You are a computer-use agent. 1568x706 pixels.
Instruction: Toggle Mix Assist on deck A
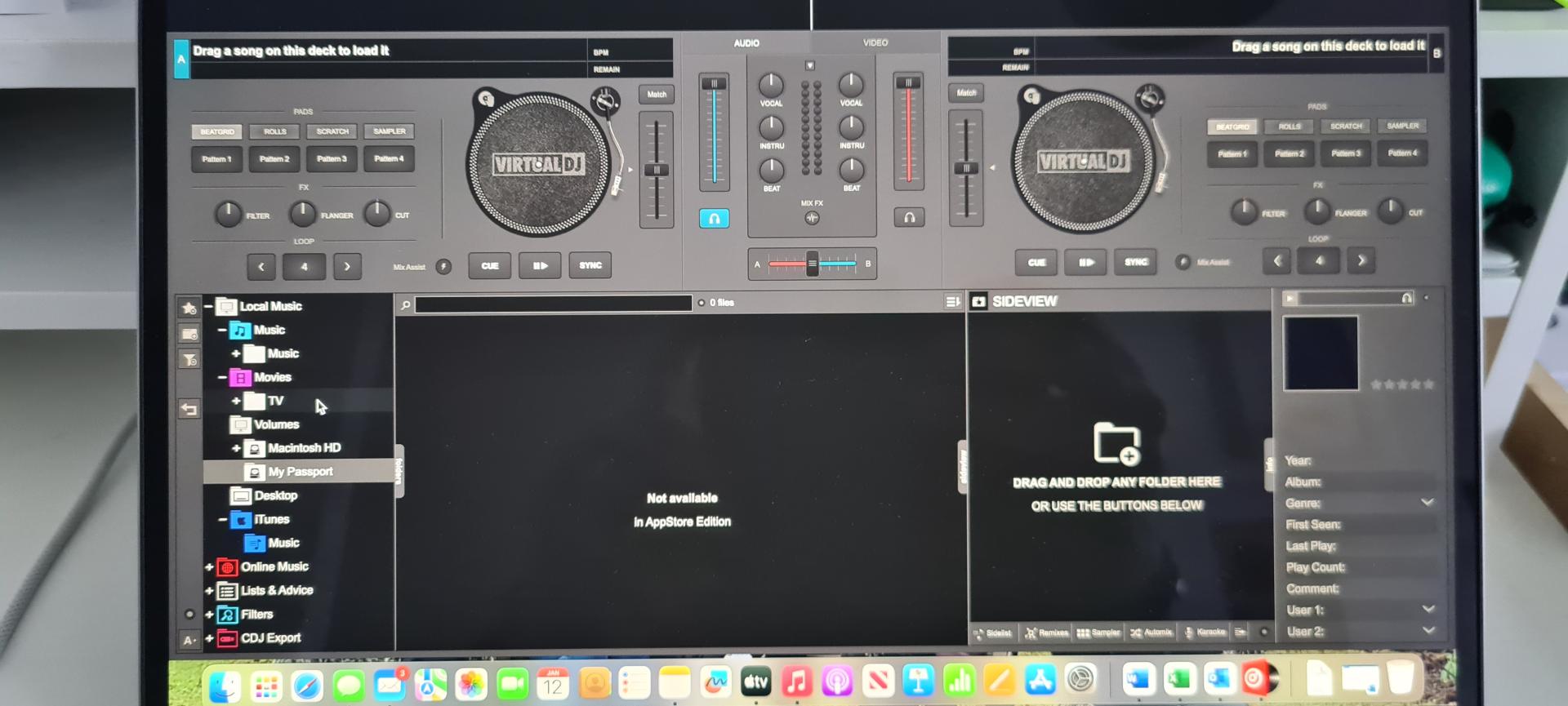443,267
